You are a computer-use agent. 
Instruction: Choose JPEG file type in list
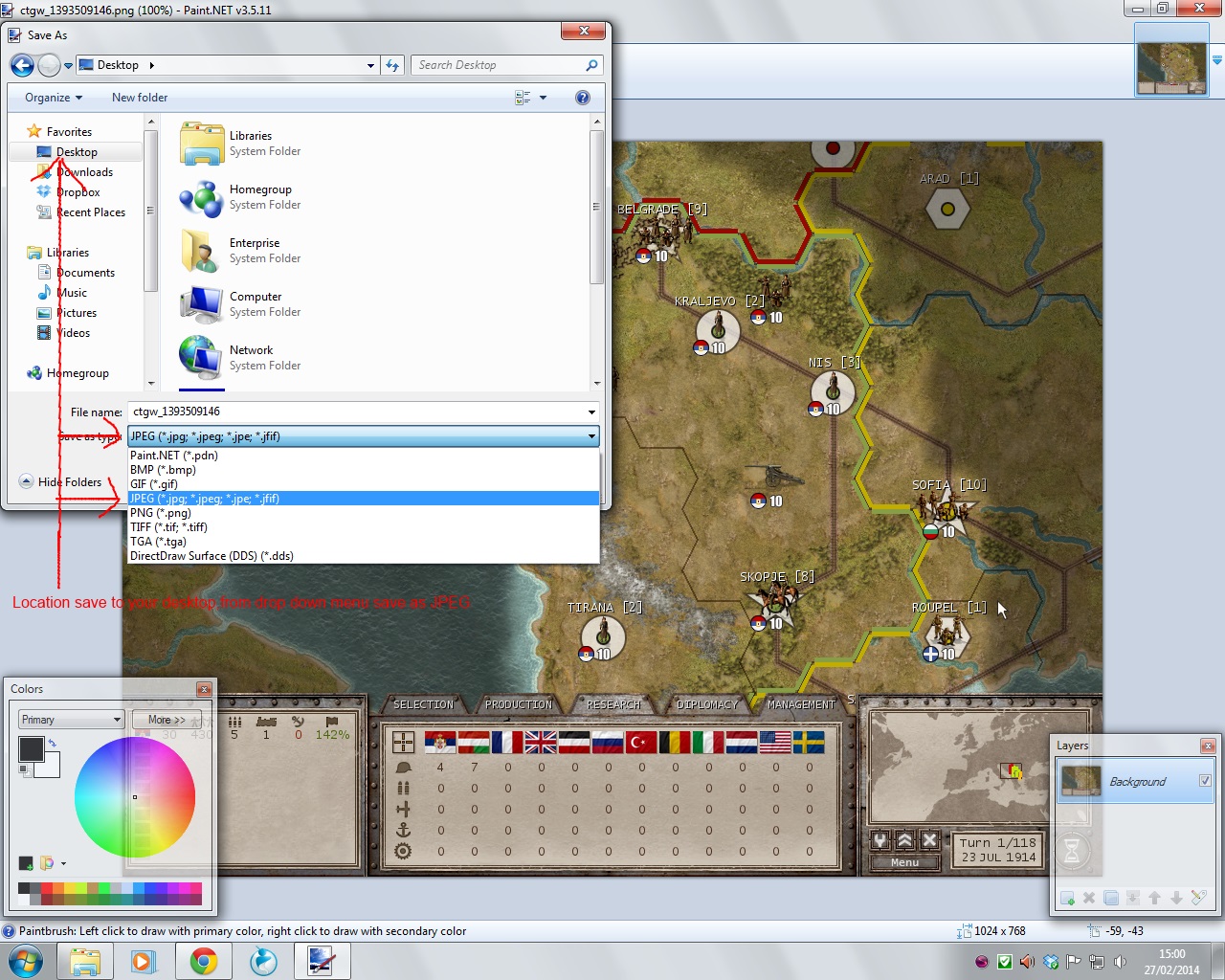(364, 499)
